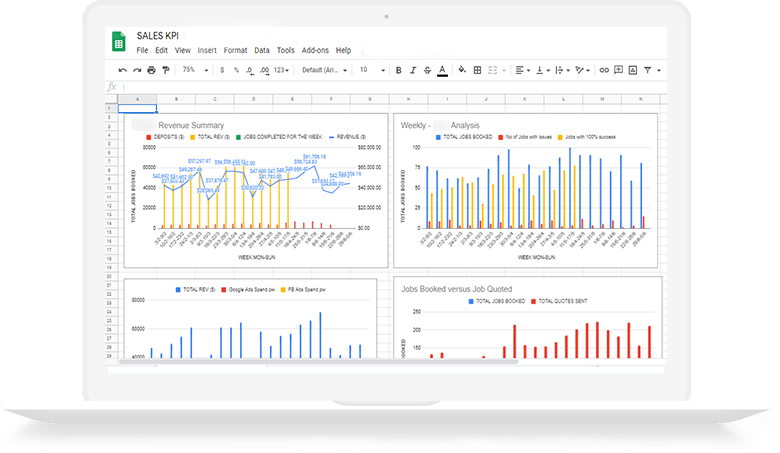Click the Filter funnel icon

648,71
